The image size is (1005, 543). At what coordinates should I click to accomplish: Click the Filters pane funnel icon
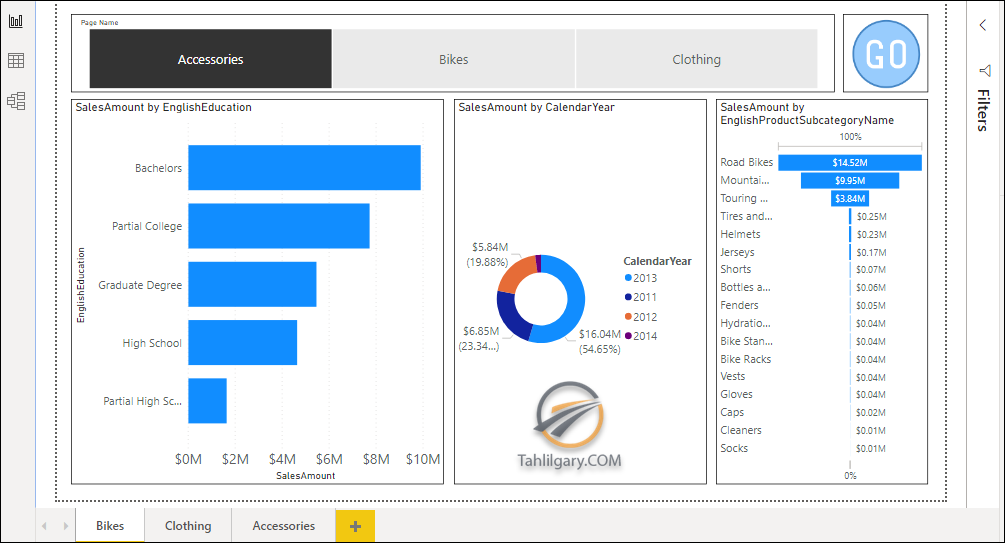(985, 71)
